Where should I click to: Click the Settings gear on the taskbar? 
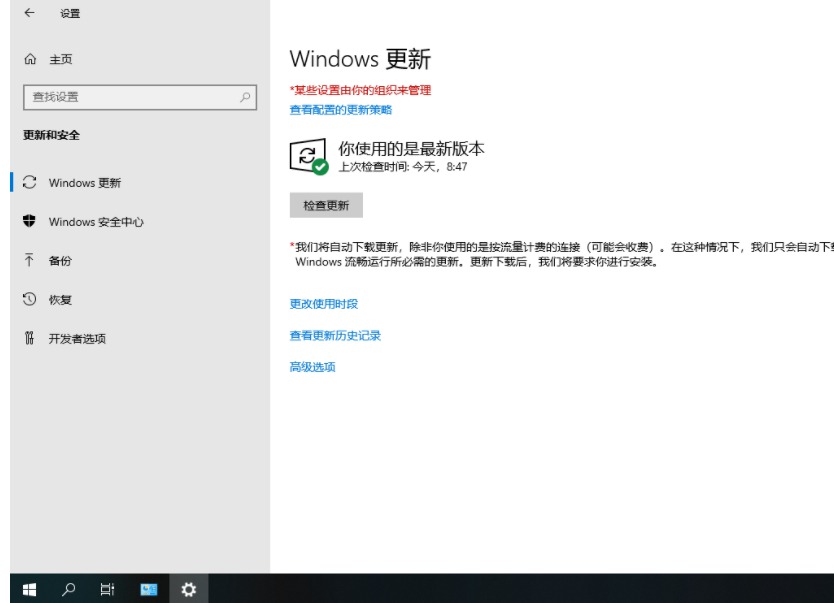[x=188, y=589]
